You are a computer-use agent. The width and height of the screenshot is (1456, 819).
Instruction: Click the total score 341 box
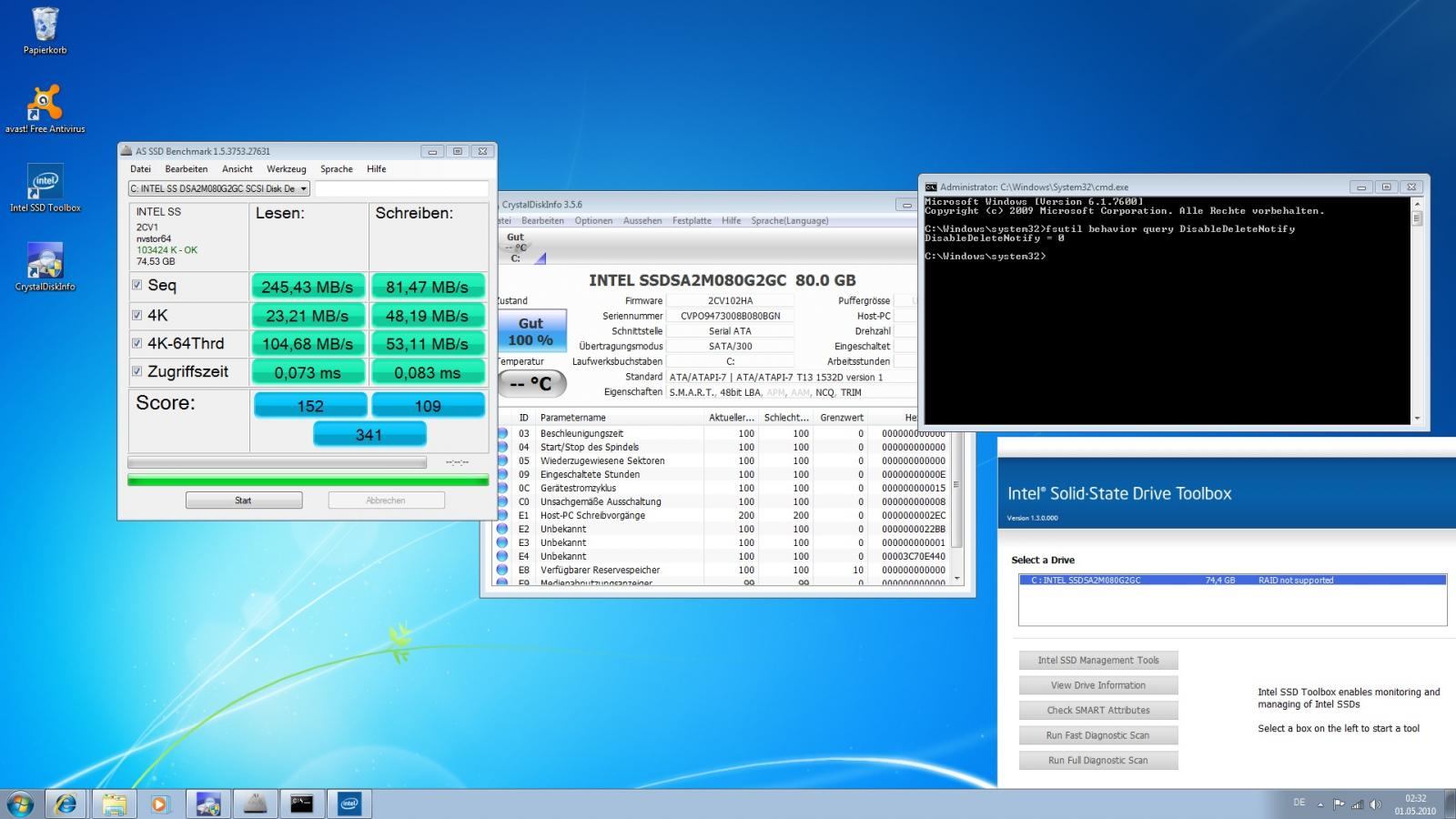coord(369,434)
